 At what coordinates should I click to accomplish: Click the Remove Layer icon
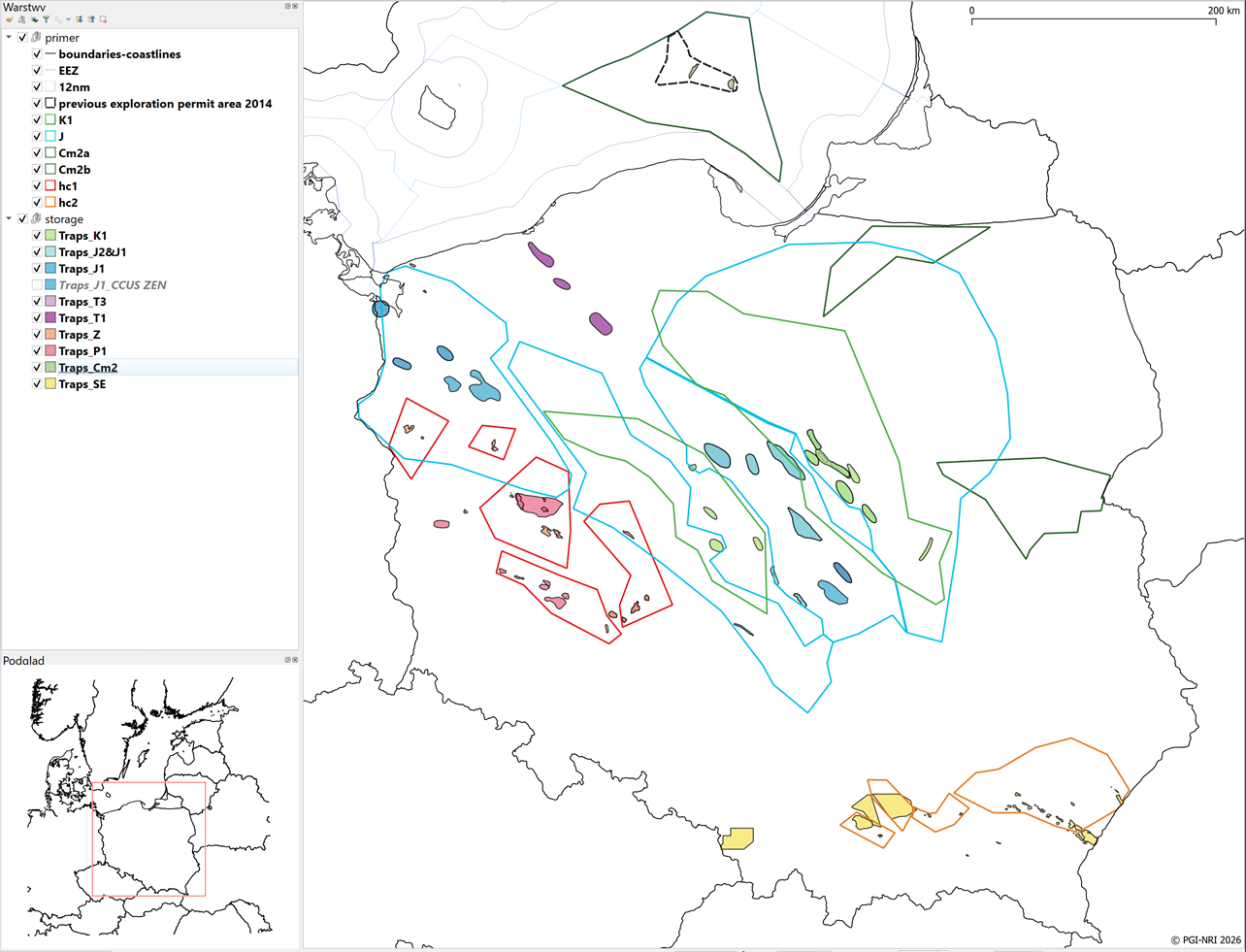coord(103,19)
